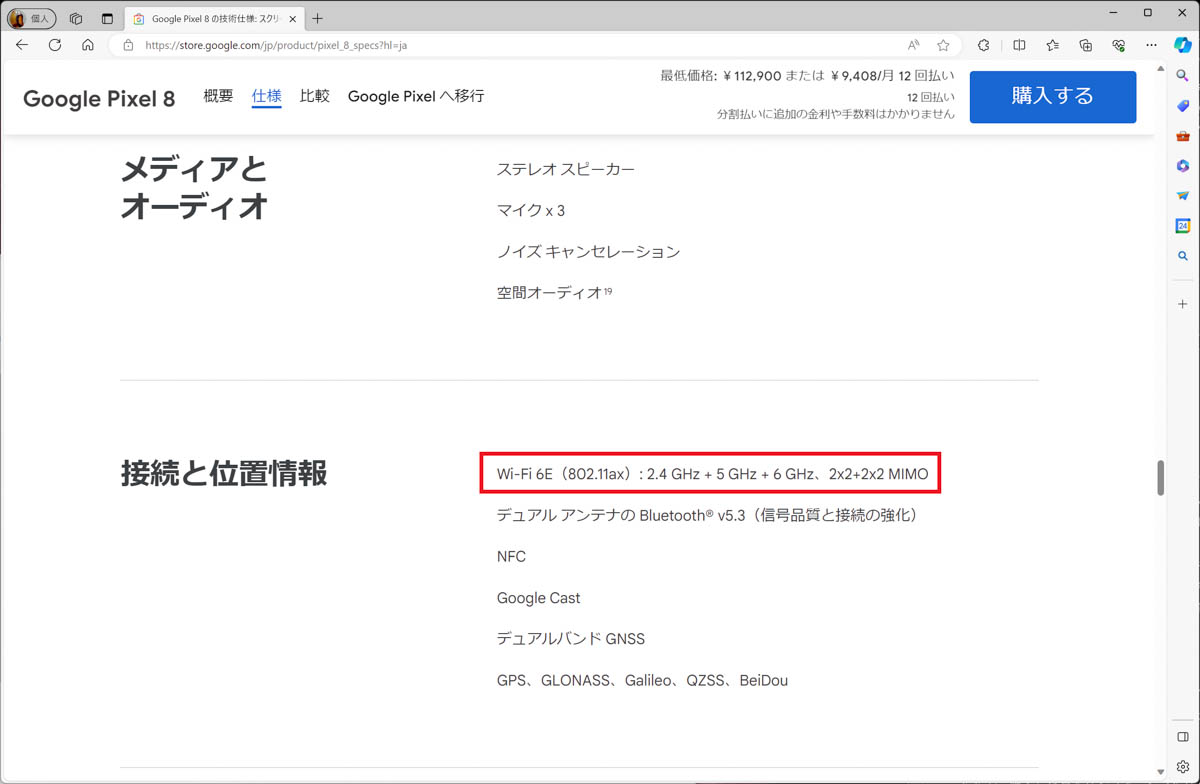Add a new app to sidebar

pyautogui.click(x=1183, y=304)
